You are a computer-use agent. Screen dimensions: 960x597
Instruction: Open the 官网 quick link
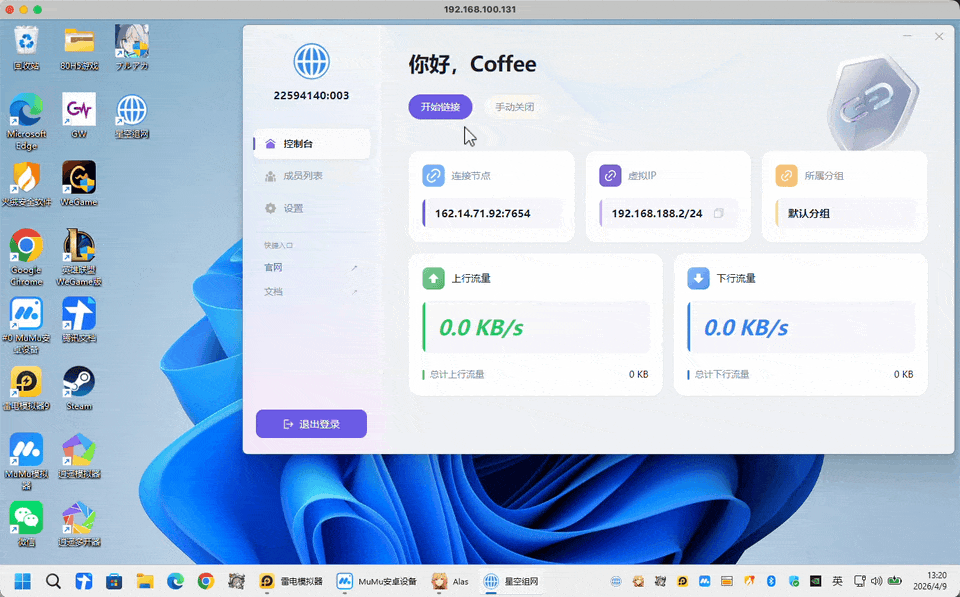click(311, 268)
